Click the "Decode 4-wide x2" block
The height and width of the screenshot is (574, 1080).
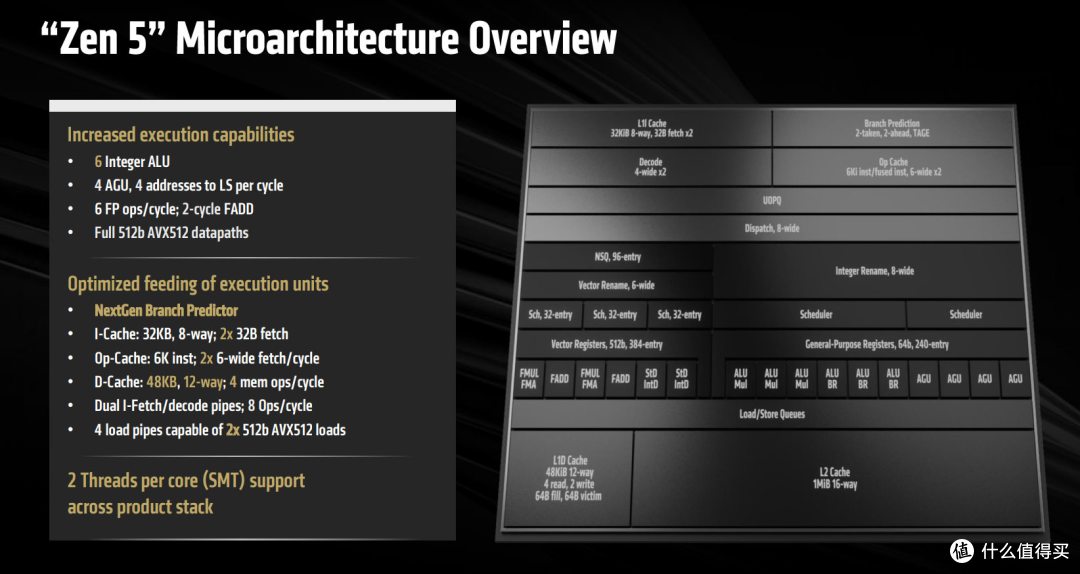(x=650, y=167)
